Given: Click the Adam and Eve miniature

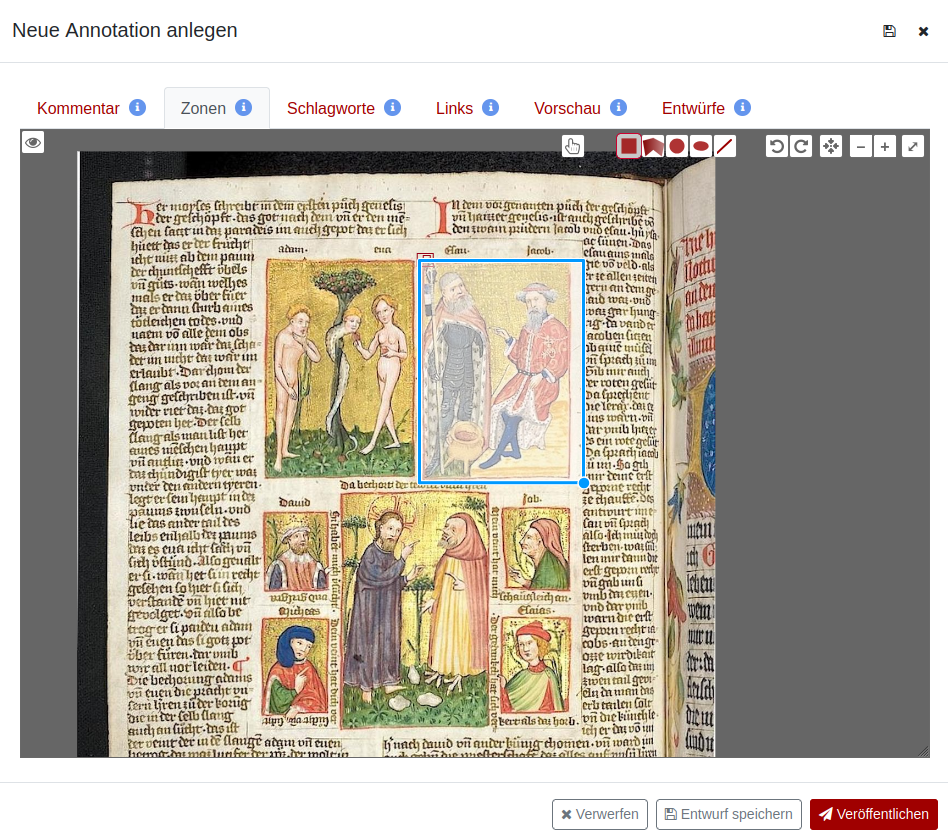Looking at the screenshot, I should (340, 368).
